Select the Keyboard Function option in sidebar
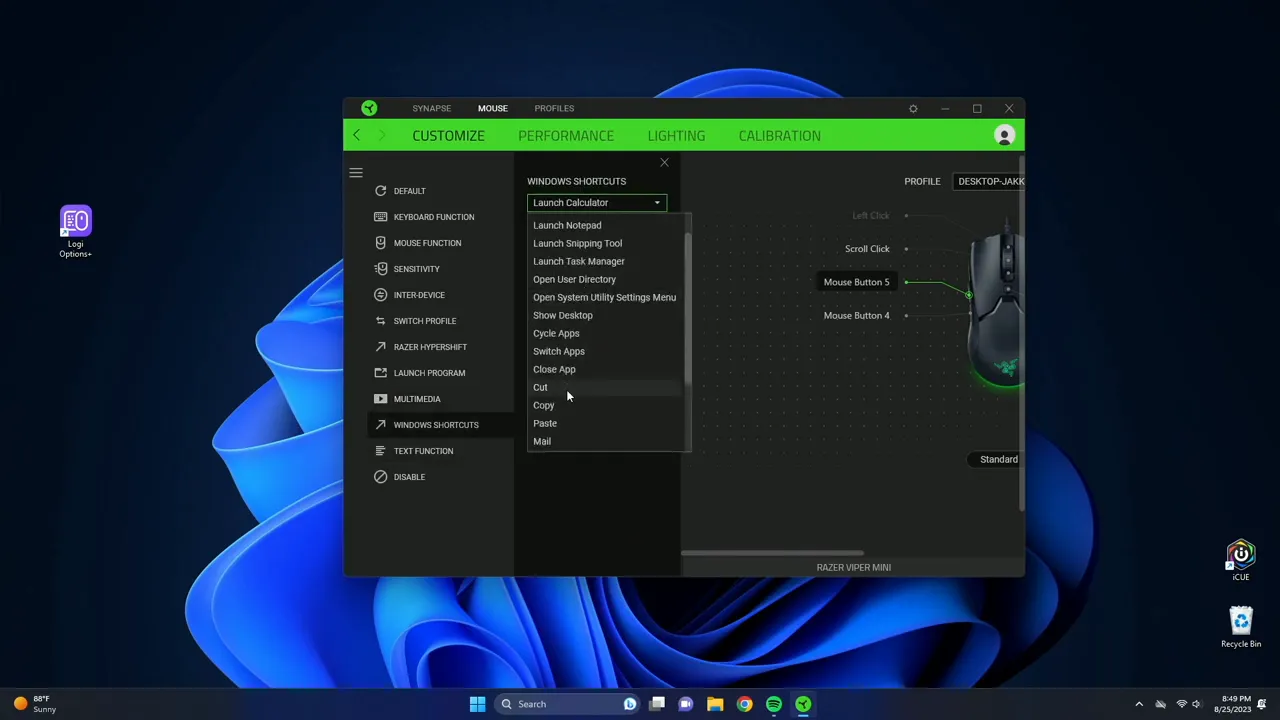Viewport: 1280px width, 720px height. point(433,216)
